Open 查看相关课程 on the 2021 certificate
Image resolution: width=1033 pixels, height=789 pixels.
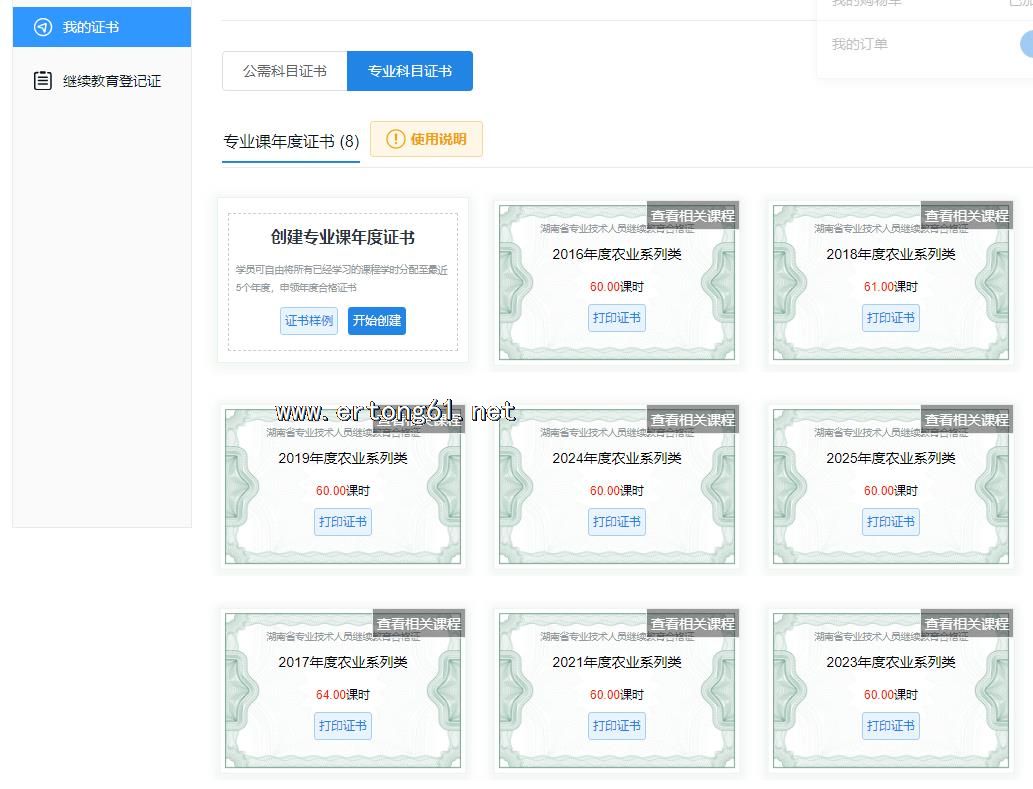(692, 624)
